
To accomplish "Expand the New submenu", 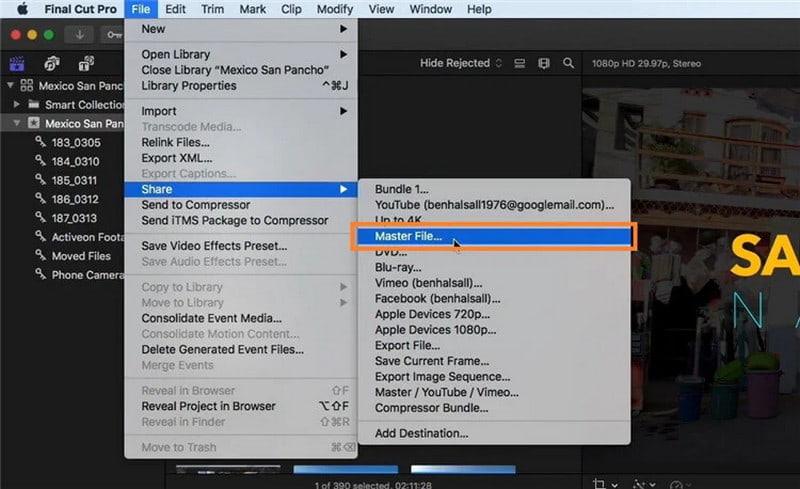I will pyautogui.click(x=241, y=29).
